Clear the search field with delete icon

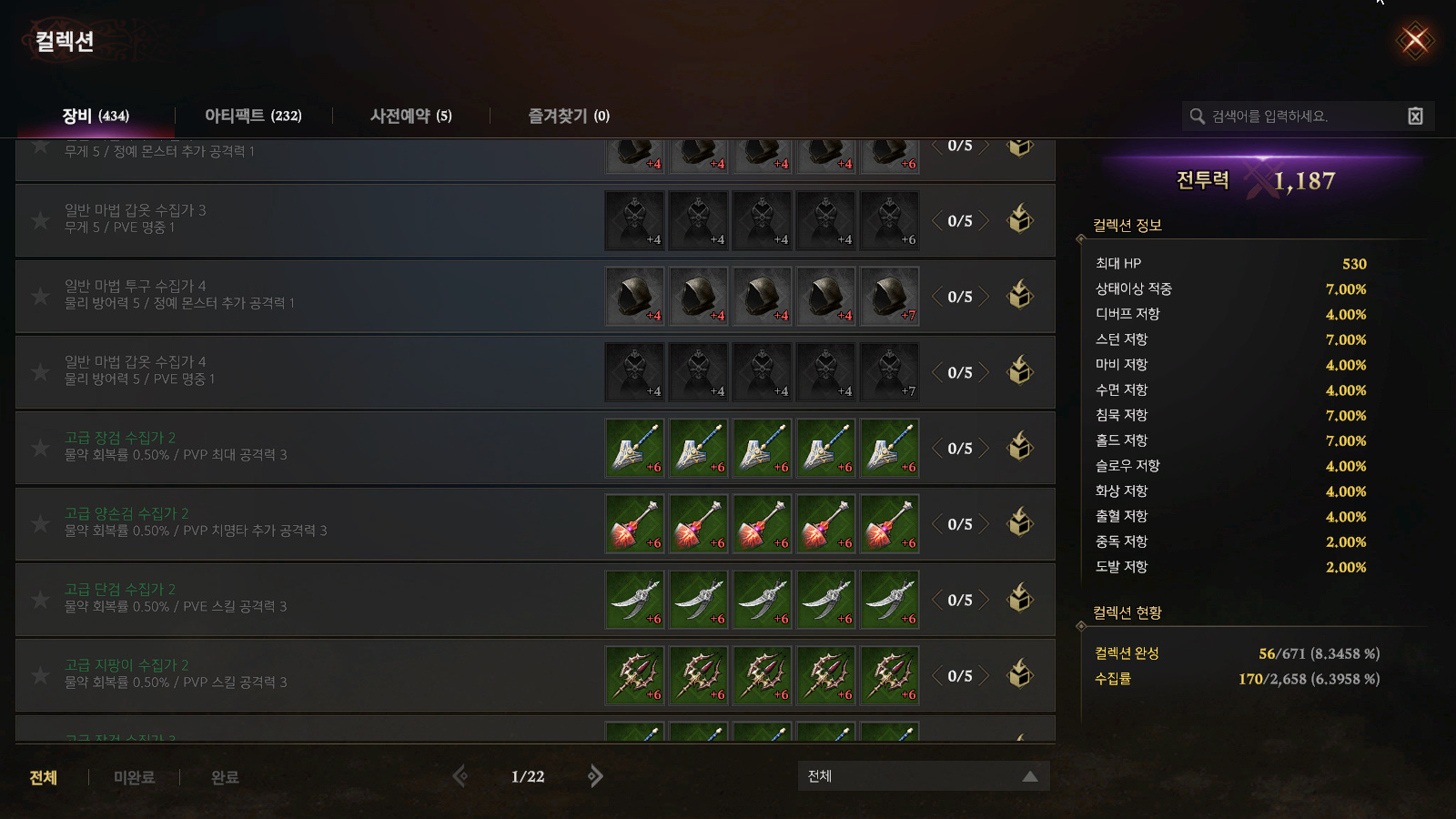[1415, 116]
